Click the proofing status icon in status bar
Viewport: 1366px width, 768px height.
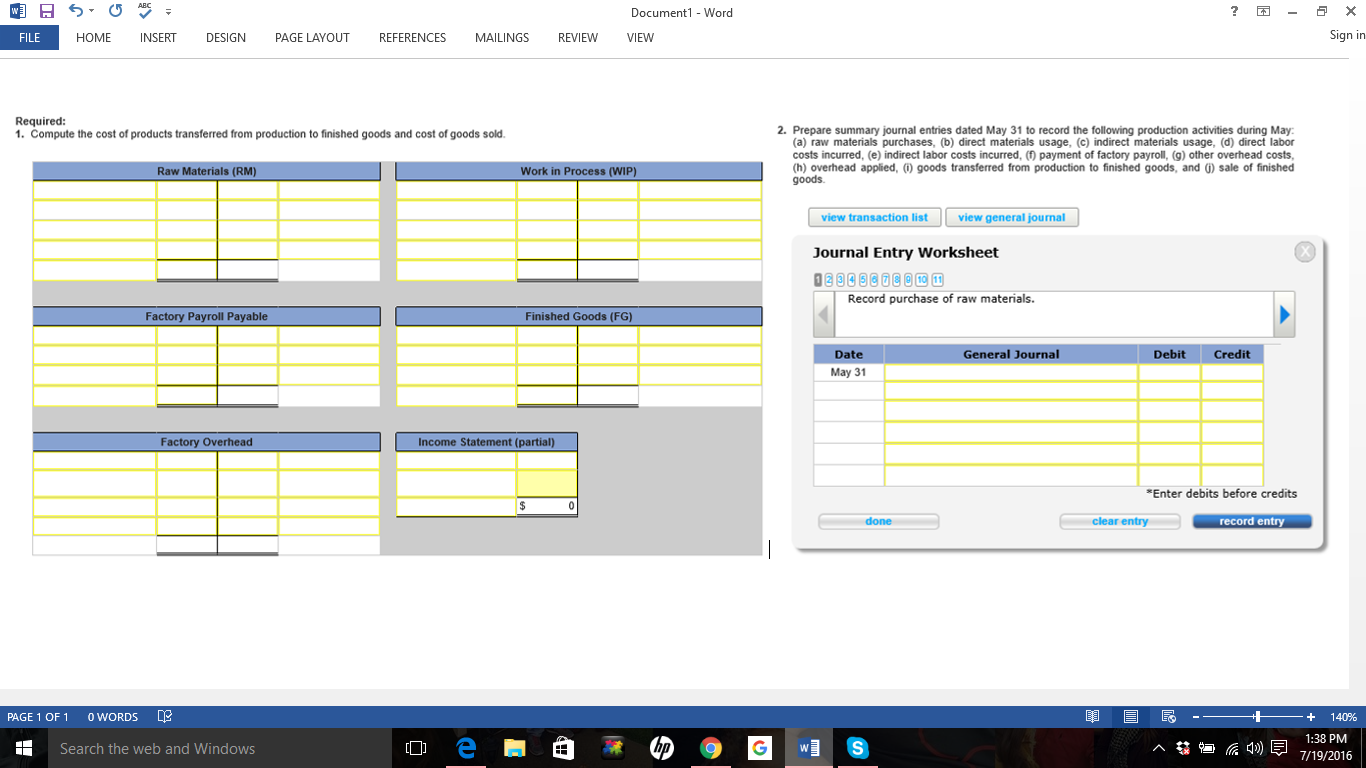coord(164,717)
